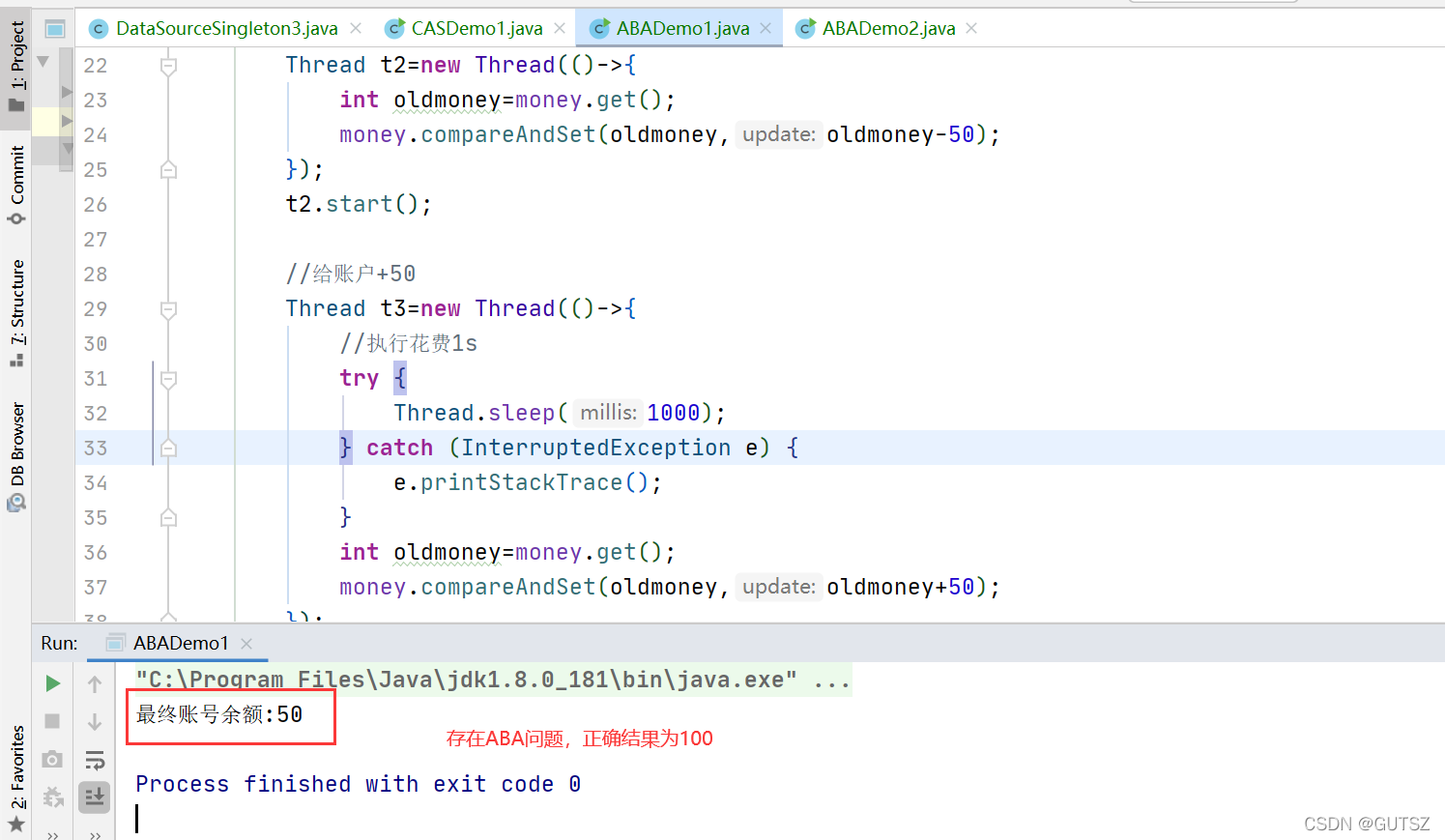
Task: Collapse the t2 thread lambda at line 22
Action: click(168, 66)
